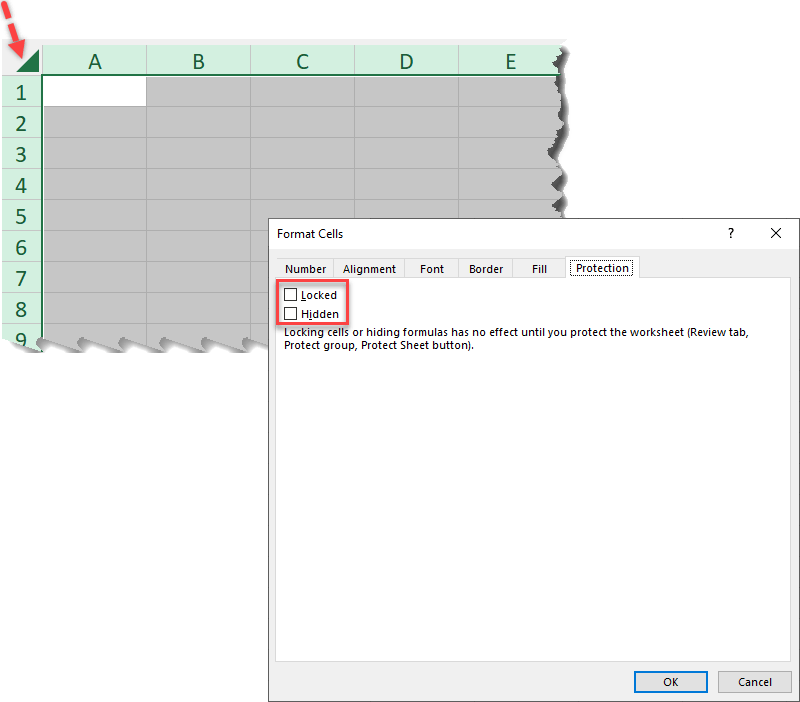Select column A header

coord(95,62)
